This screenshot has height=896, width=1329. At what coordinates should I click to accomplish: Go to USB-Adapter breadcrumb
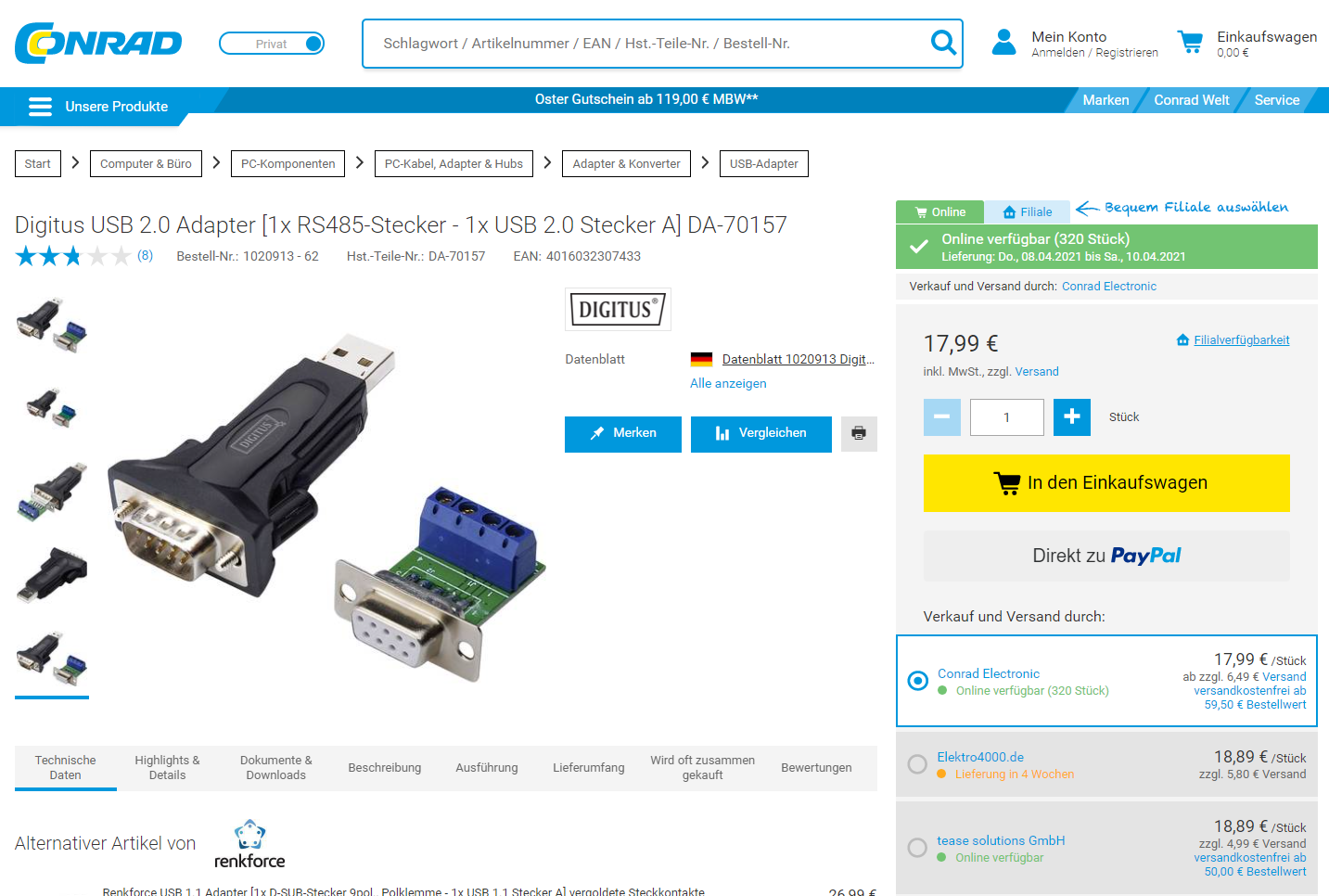(764, 164)
